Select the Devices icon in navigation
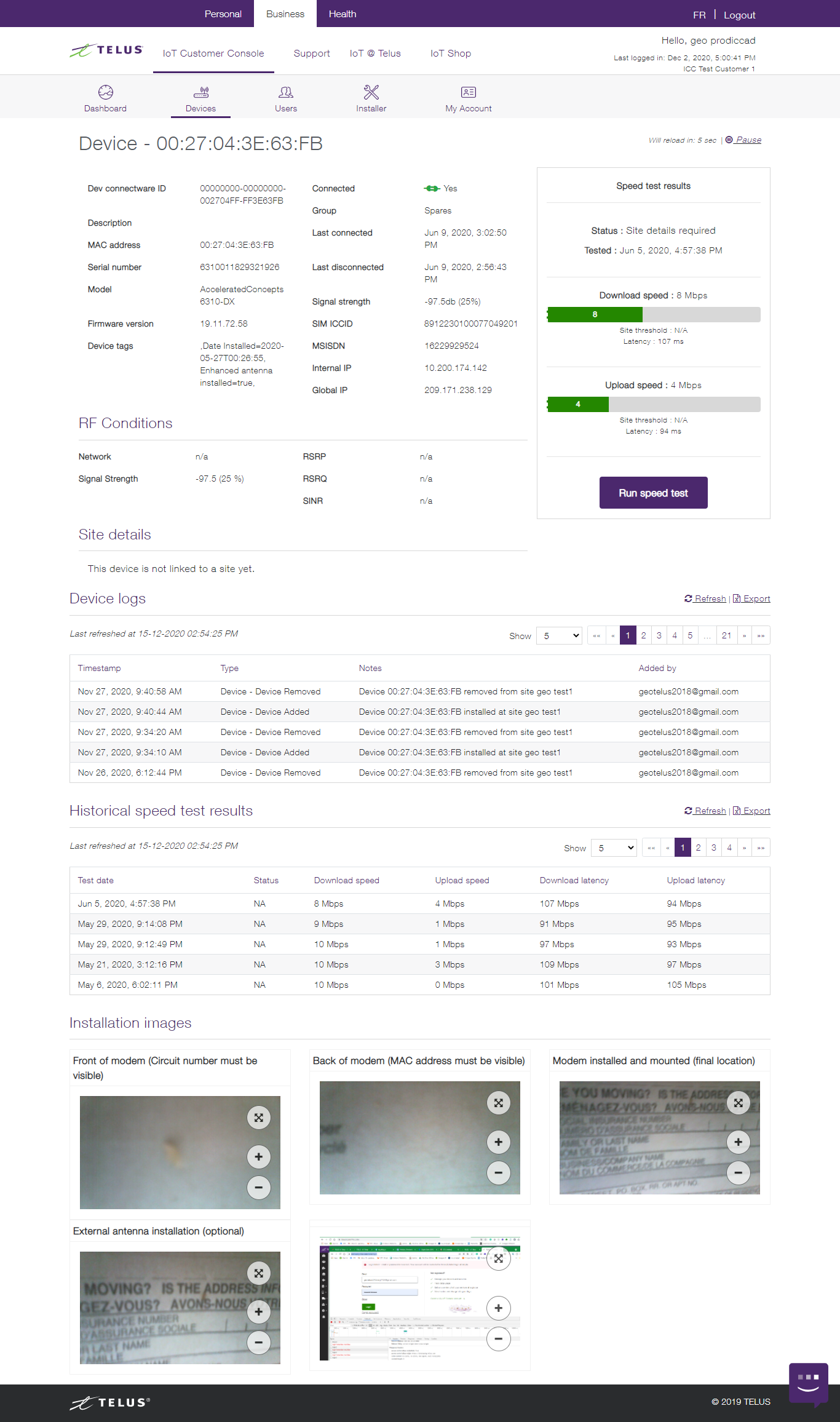The image size is (840, 1422). pyautogui.click(x=200, y=92)
